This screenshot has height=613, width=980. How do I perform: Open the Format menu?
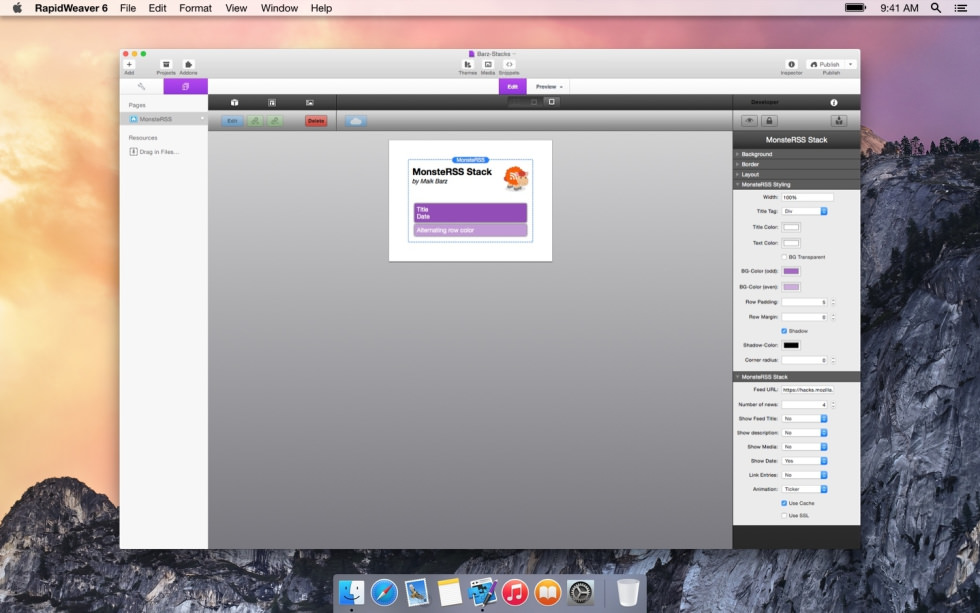tap(196, 8)
